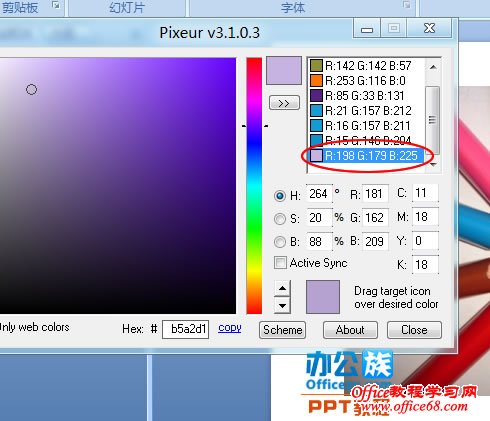The height and width of the screenshot is (421, 490).
Task: Click the Scheme button
Action: point(282,330)
